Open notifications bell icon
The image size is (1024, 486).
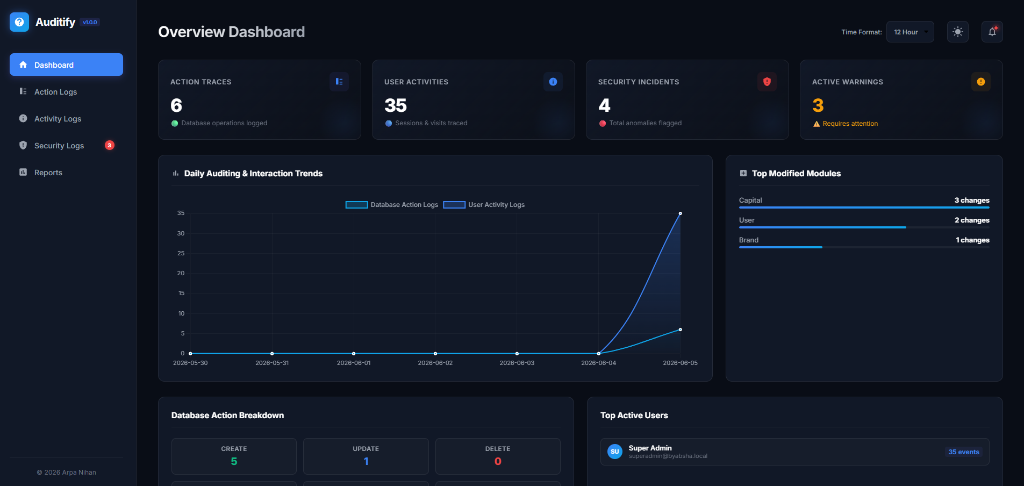click(x=992, y=32)
